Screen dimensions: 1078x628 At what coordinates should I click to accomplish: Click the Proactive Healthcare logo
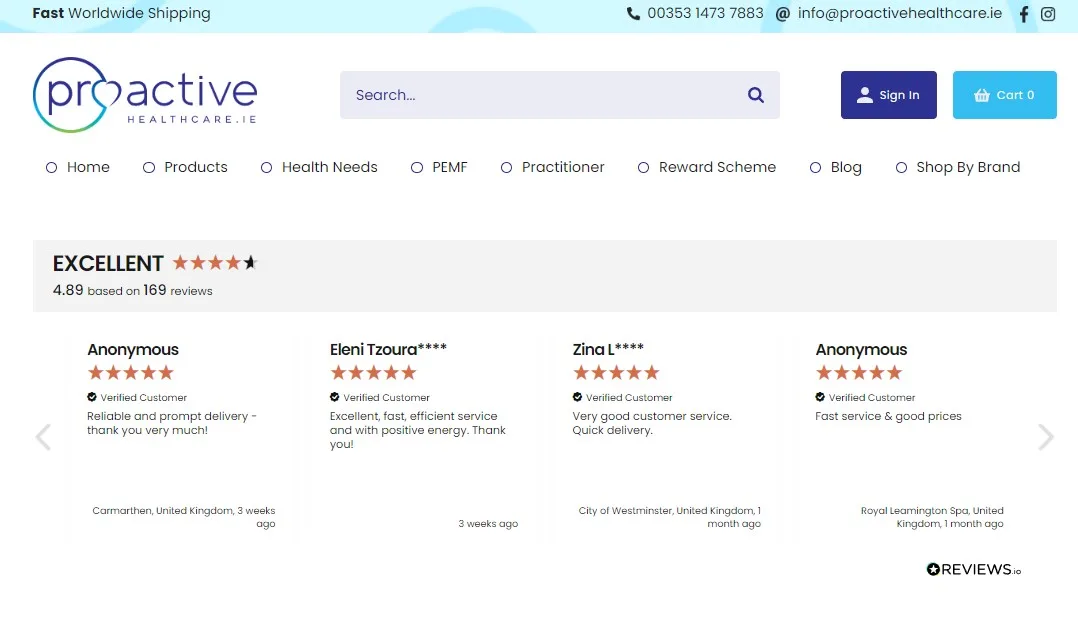(x=145, y=95)
